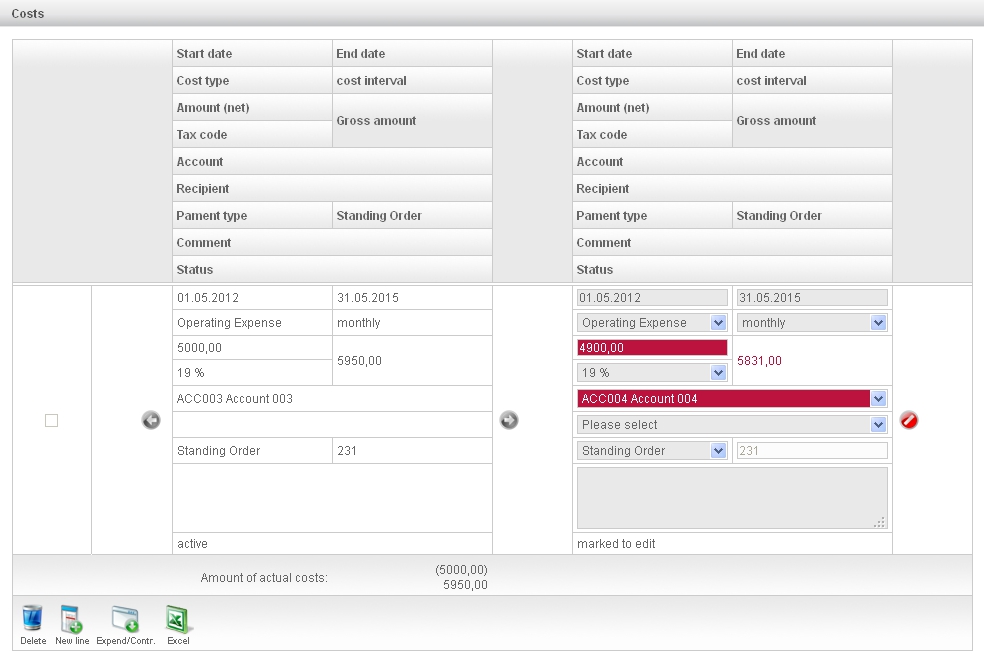Tick the cost row checkbox
Screen dimensions: 984x663
(51, 421)
